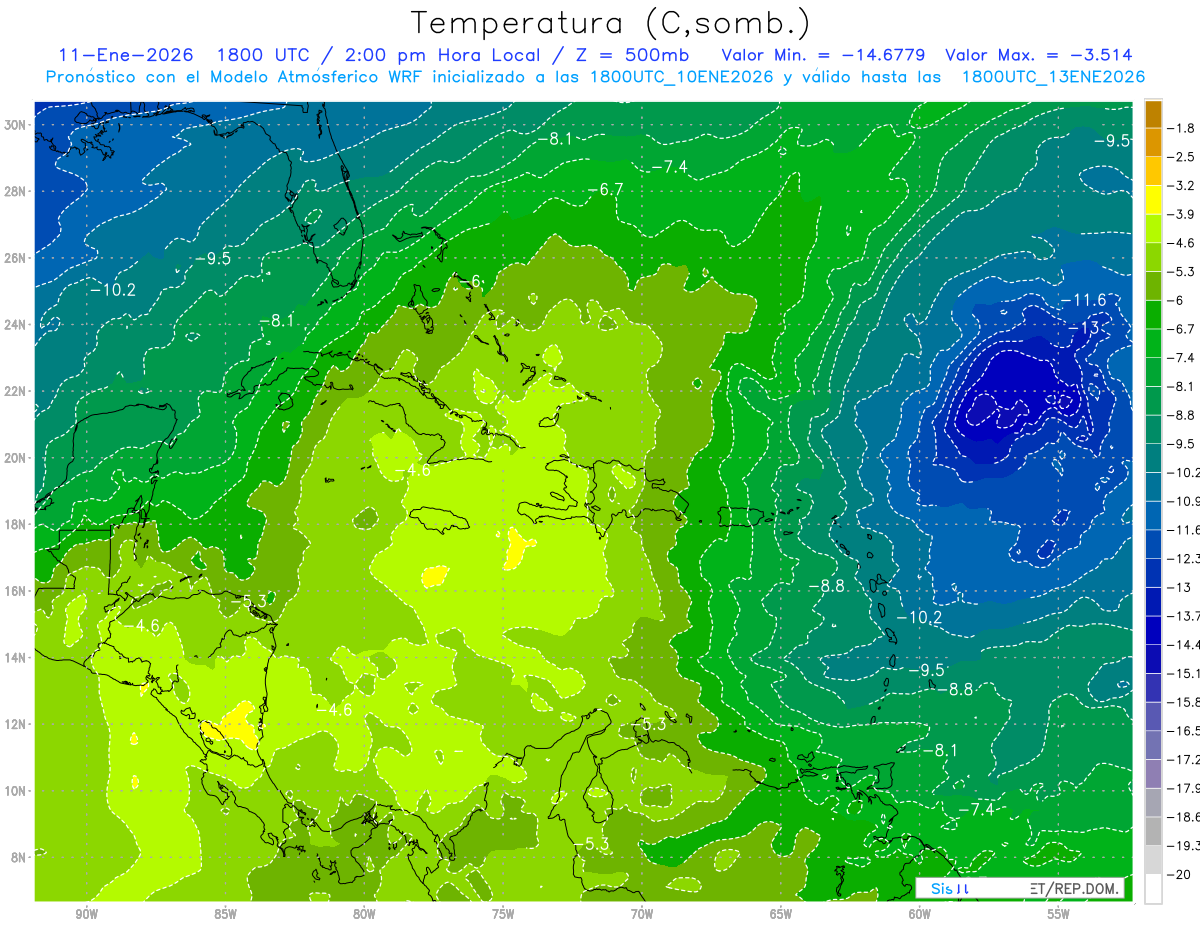Click the colorbar value '-20'
Image resolution: width=1200 pixels, height=927 pixels.
[x=1179, y=875]
